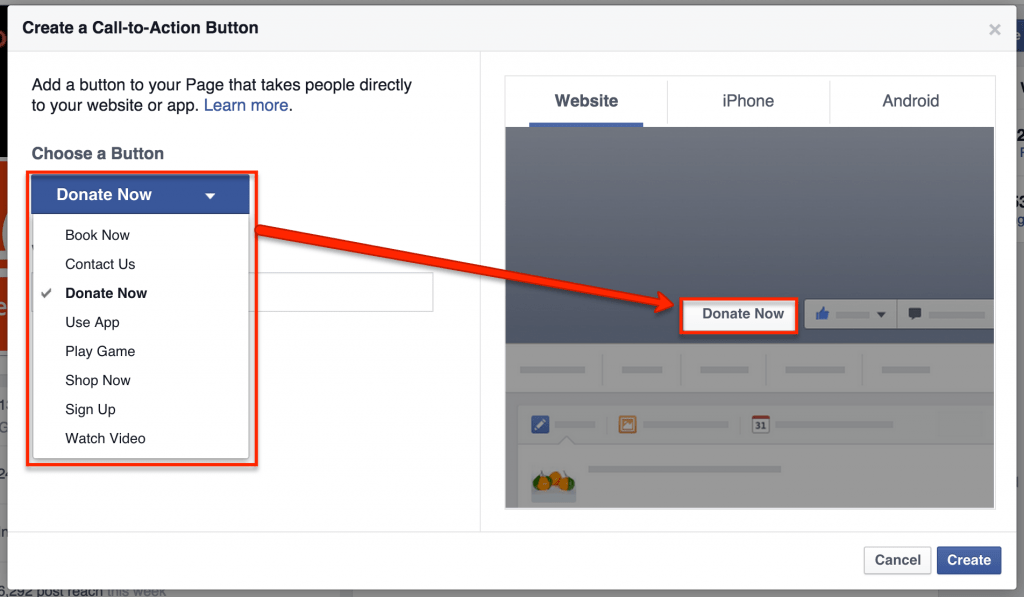Image resolution: width=1024 pixels, height=597 pixels.
Task: Select the status pencil icon in the page preview
Action: pos(538,423)
